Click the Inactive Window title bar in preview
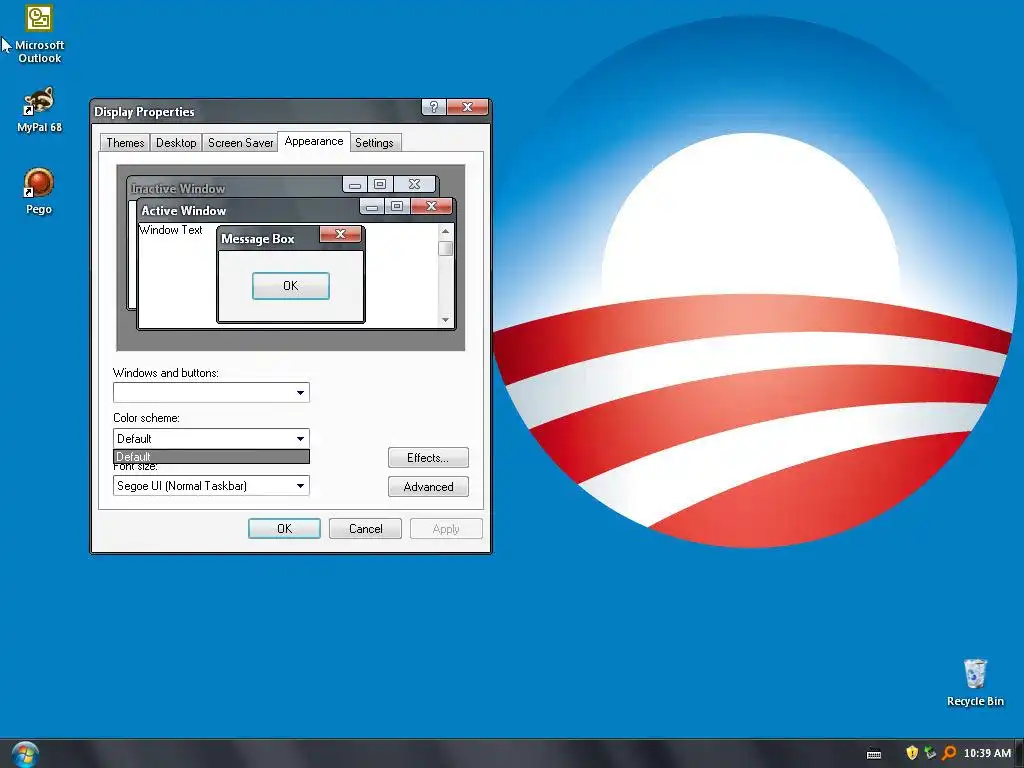The width and height of the screenshot is (1024, 768). coord(235,188)
